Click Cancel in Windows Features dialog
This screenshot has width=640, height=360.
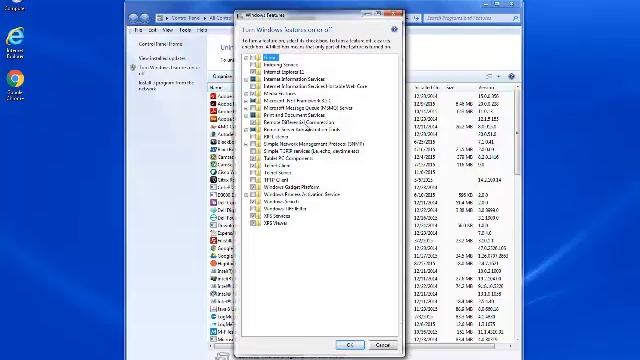(x=382, y=345)
